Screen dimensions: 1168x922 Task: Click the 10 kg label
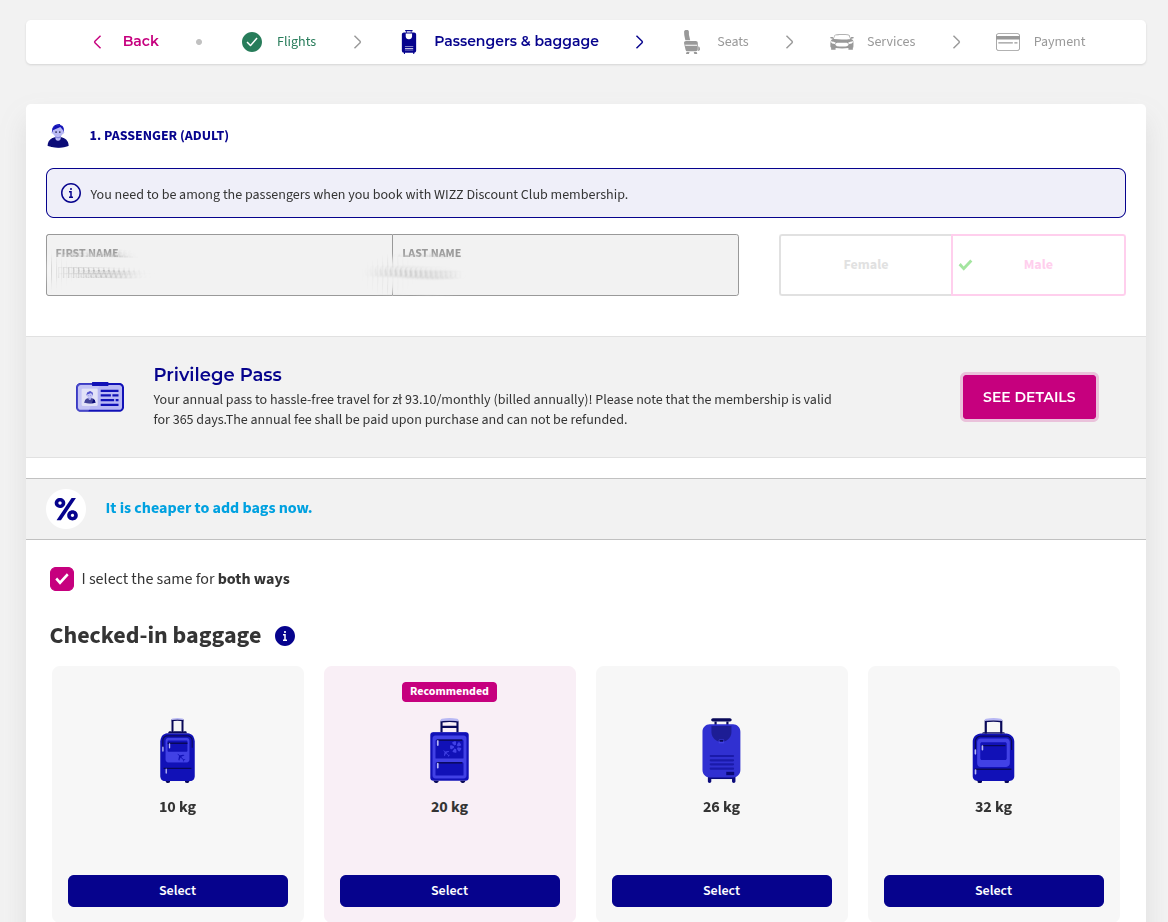177,807
